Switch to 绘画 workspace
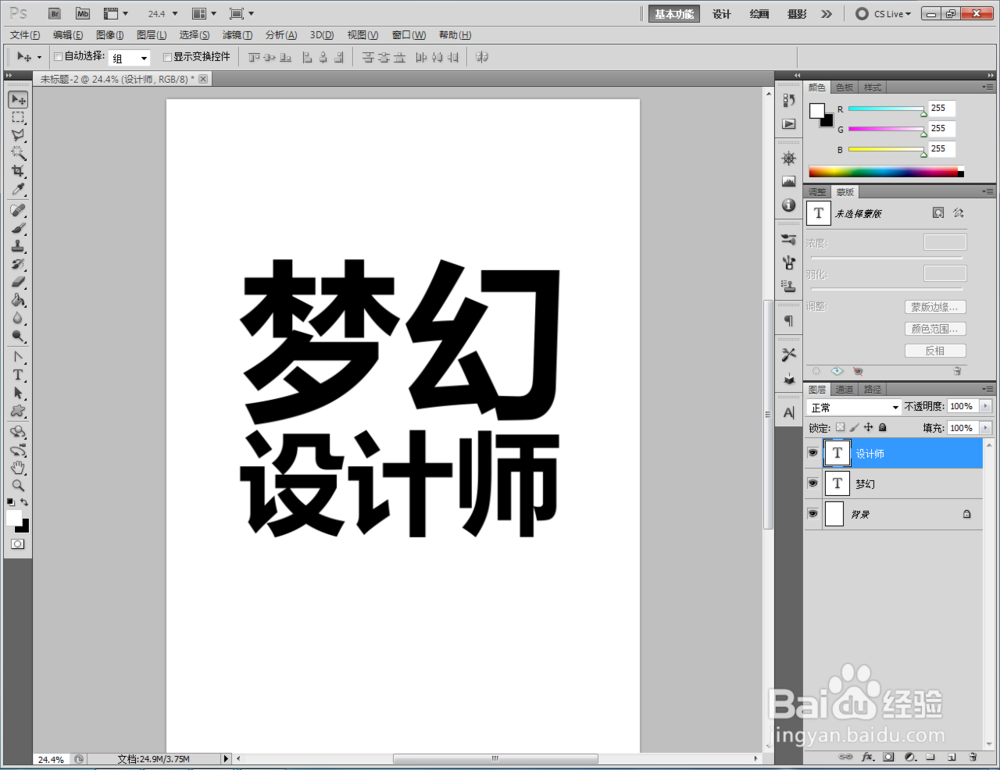 click(x=759, y=13)
